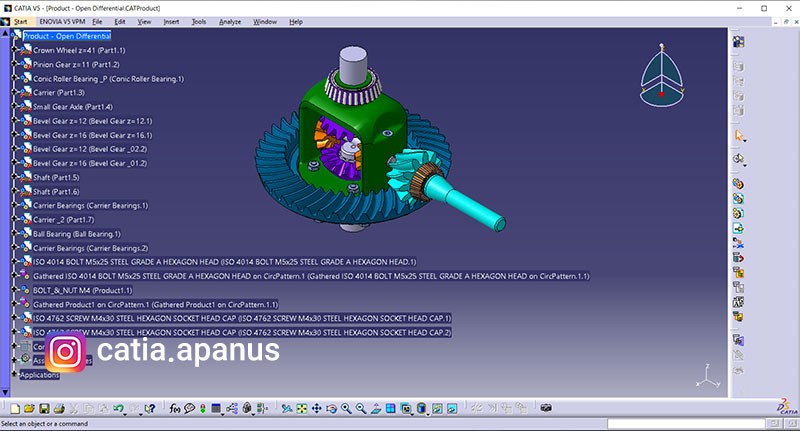
Task: Open the Select tool dropdown arrow
Action: pyautogui.click(x=744, y=140)
